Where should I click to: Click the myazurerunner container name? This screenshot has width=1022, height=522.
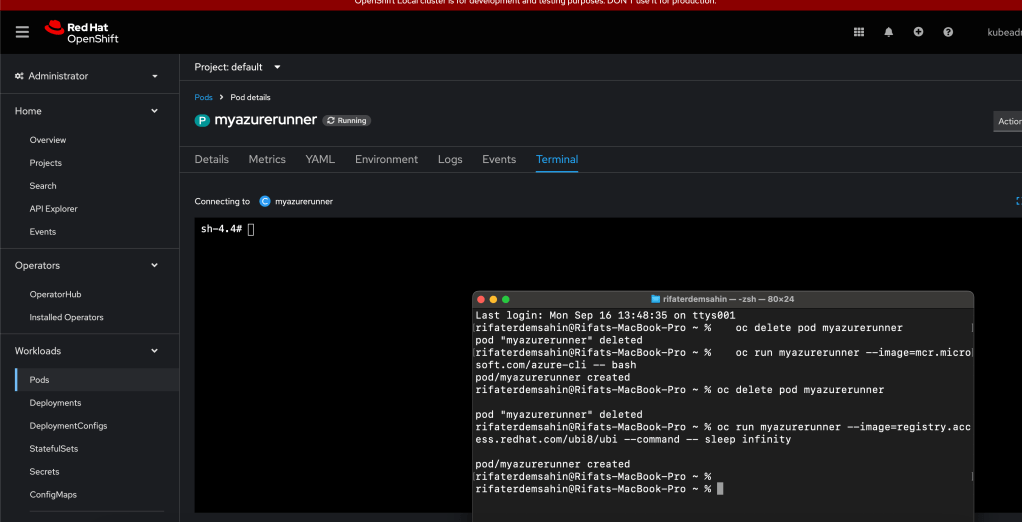tap(304, 201)
